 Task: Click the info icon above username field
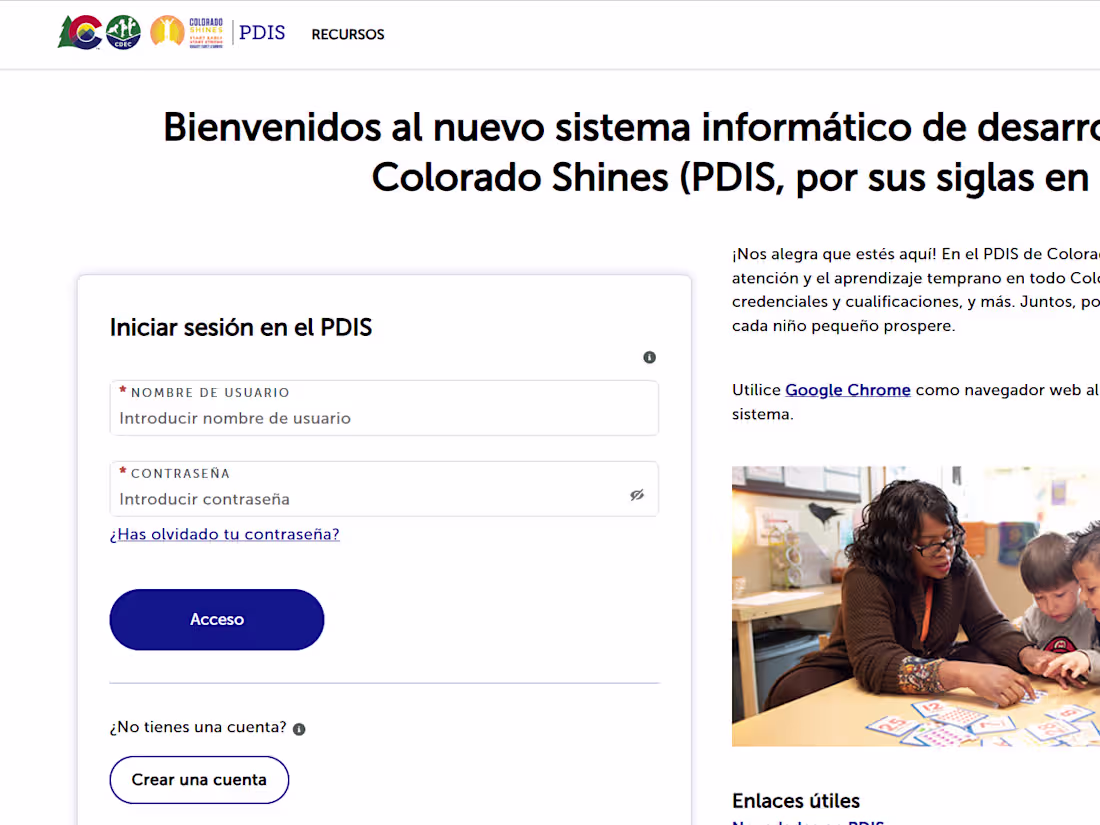pos(650,357)
